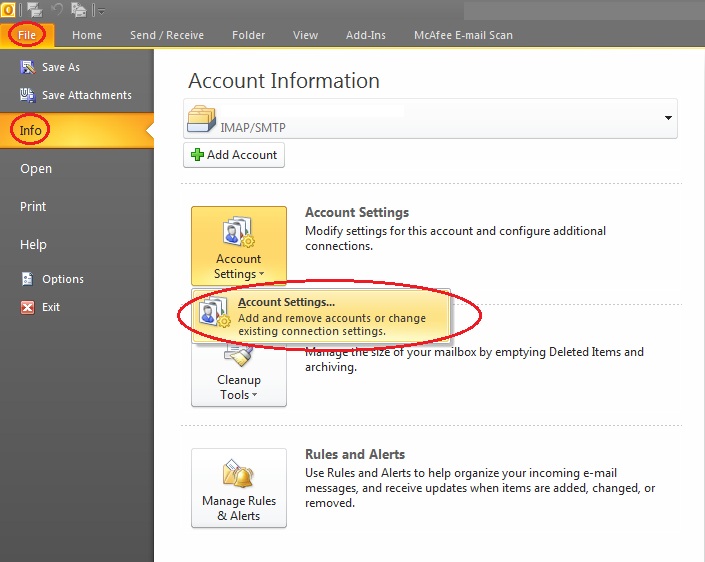Click the Save Attachments icon

(27, 95)
